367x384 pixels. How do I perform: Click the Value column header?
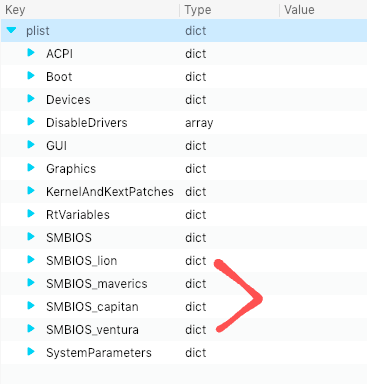299,10
